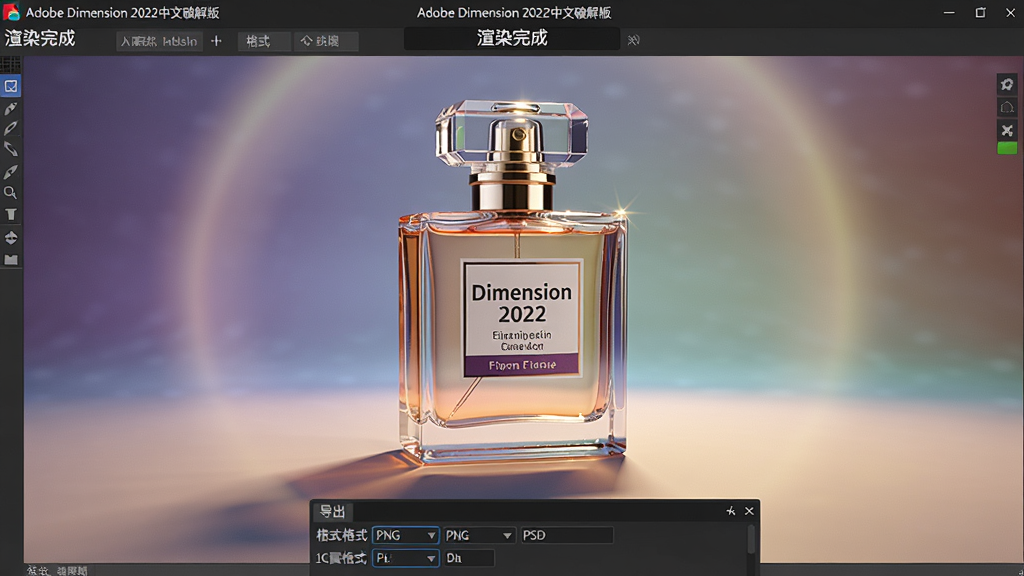Select the magnifier zoom tool
The height and width of the screenshot is (576, 1024).
10,193
